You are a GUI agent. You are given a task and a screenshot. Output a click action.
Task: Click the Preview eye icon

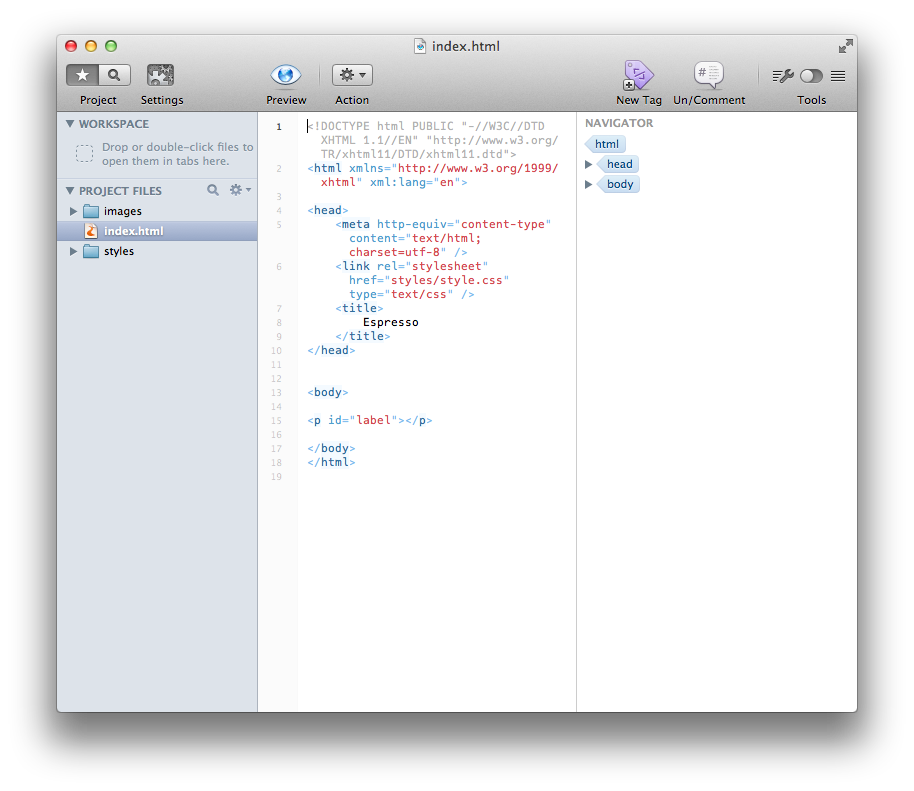[x=286, y=75]
